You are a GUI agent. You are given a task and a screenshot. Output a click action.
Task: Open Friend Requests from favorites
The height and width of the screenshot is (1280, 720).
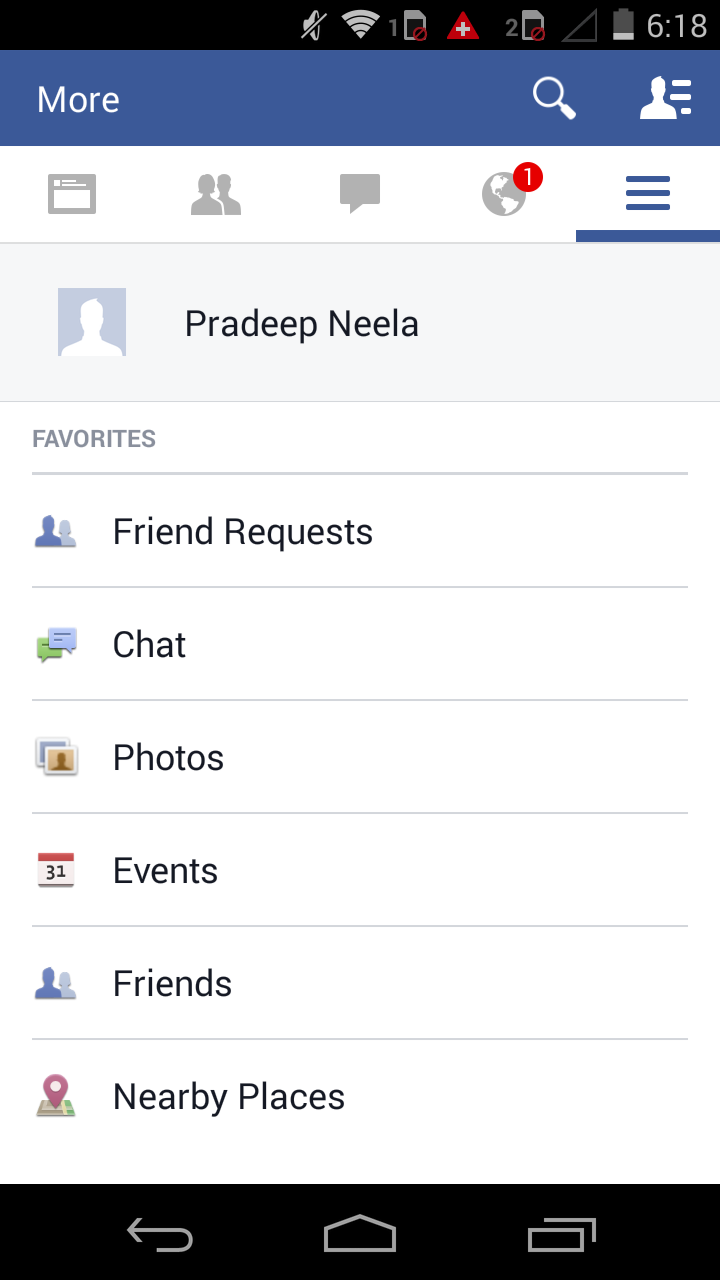point(243,532)
